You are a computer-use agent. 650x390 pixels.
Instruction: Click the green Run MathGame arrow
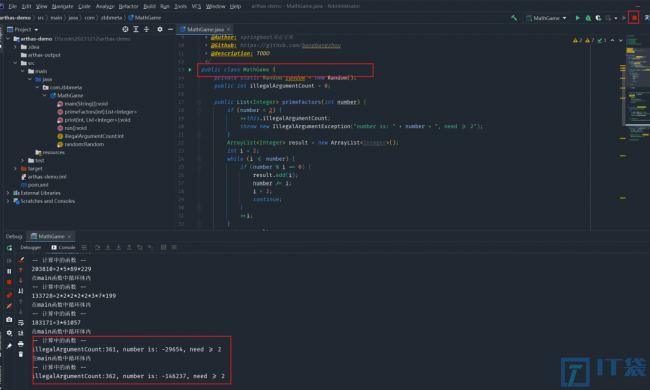click(x=577, y=18)
